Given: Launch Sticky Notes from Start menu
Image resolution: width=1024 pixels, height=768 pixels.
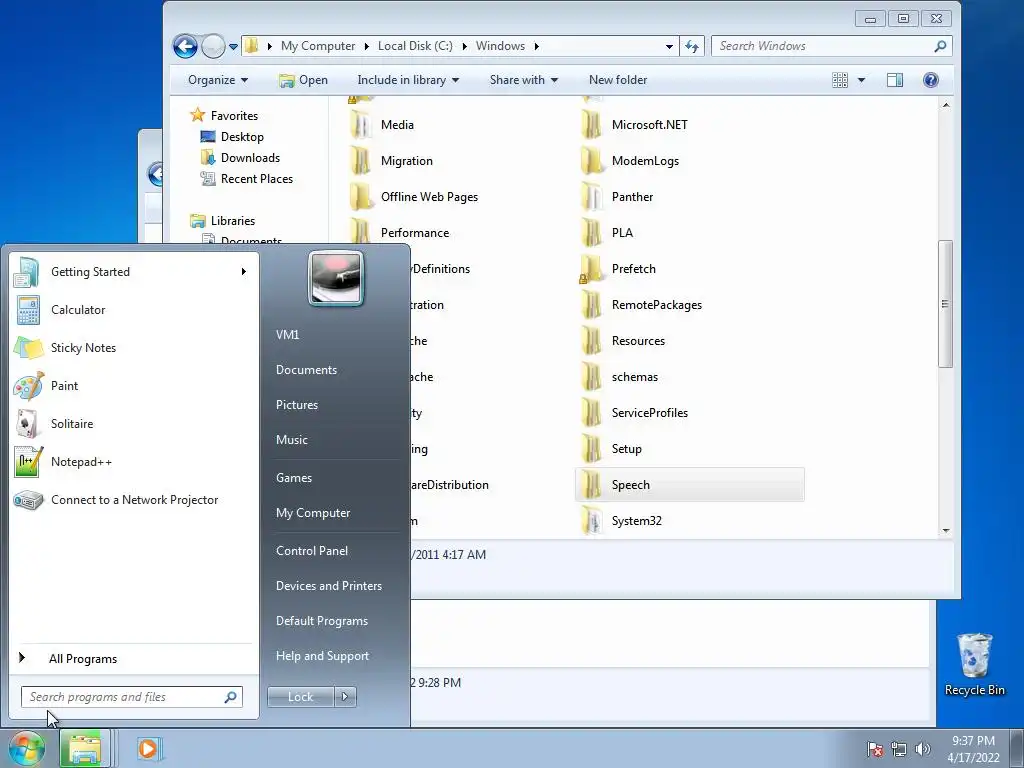Looking at the screenshot, I should click(134, 348).
